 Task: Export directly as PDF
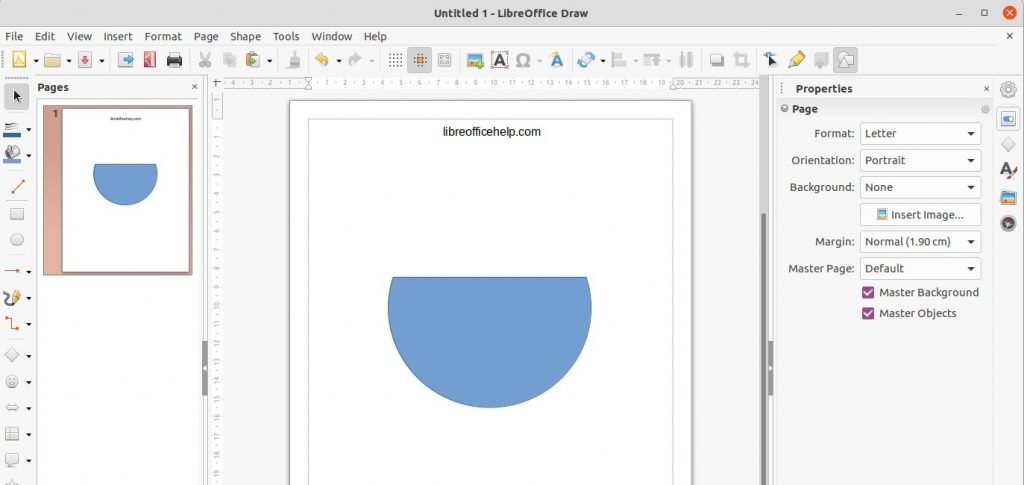pos(150,60)
